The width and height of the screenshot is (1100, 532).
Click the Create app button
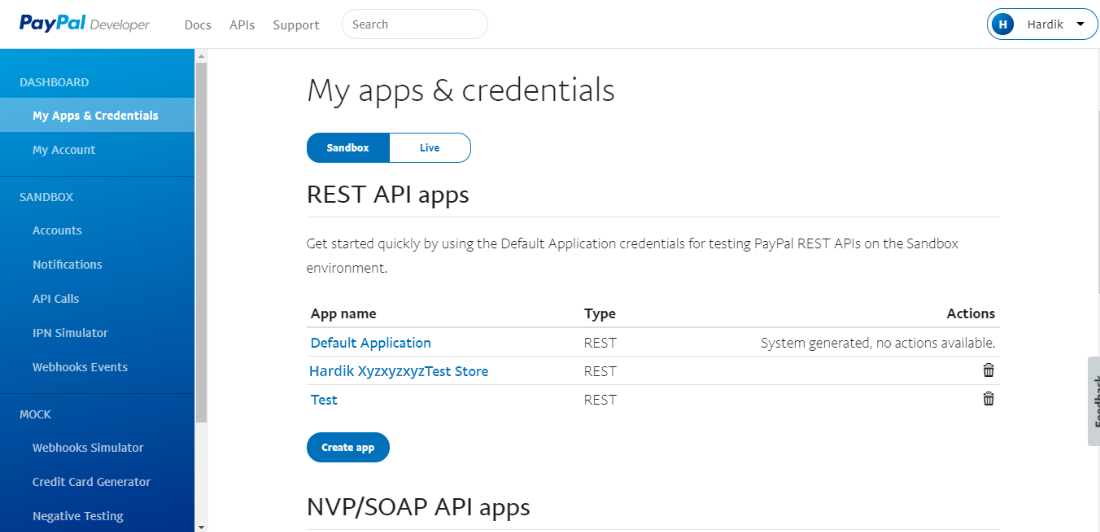pos(348,447)
